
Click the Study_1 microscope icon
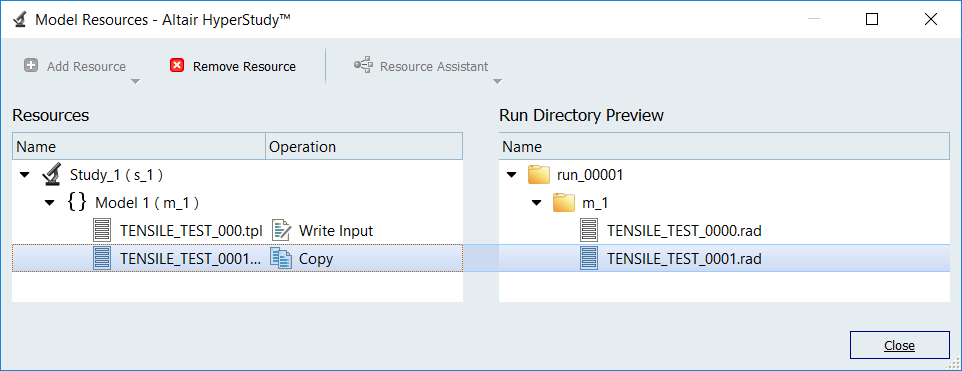click(52, 175)
